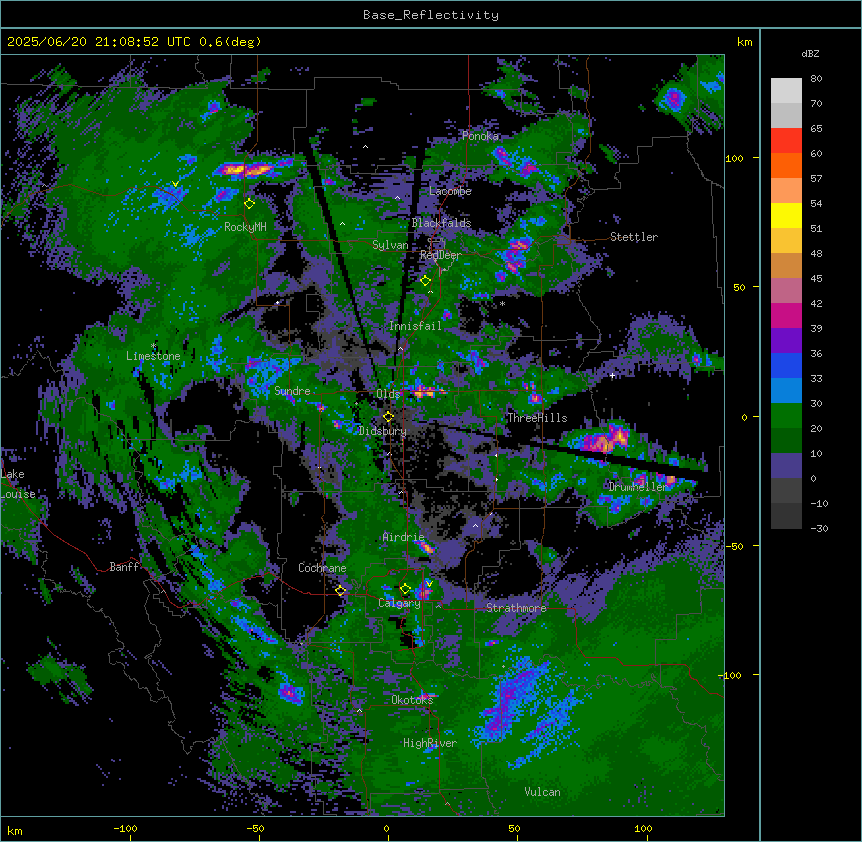Select the magenta 39-42 dBZ legend swatch

[786, 315]
